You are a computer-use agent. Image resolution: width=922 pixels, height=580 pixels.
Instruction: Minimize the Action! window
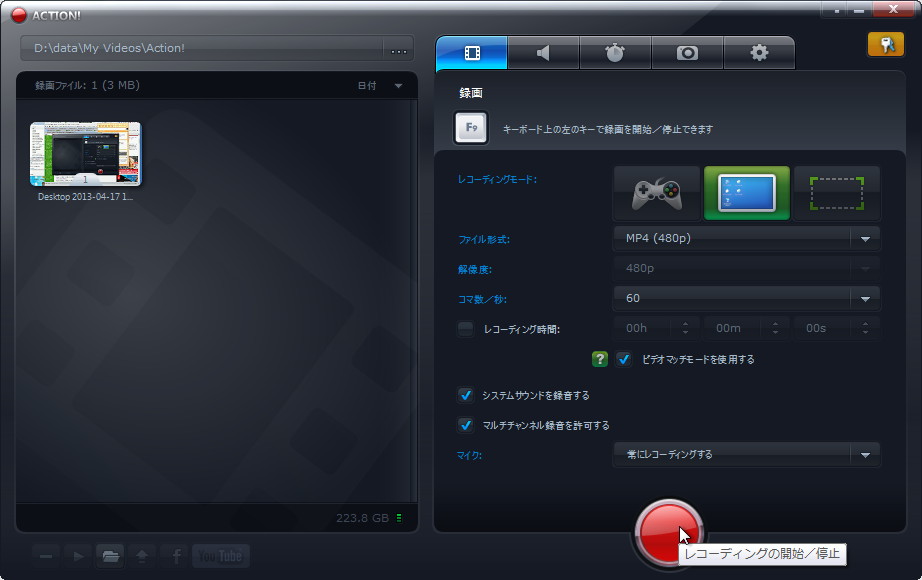pyautogui.click(x=859, y=10)
